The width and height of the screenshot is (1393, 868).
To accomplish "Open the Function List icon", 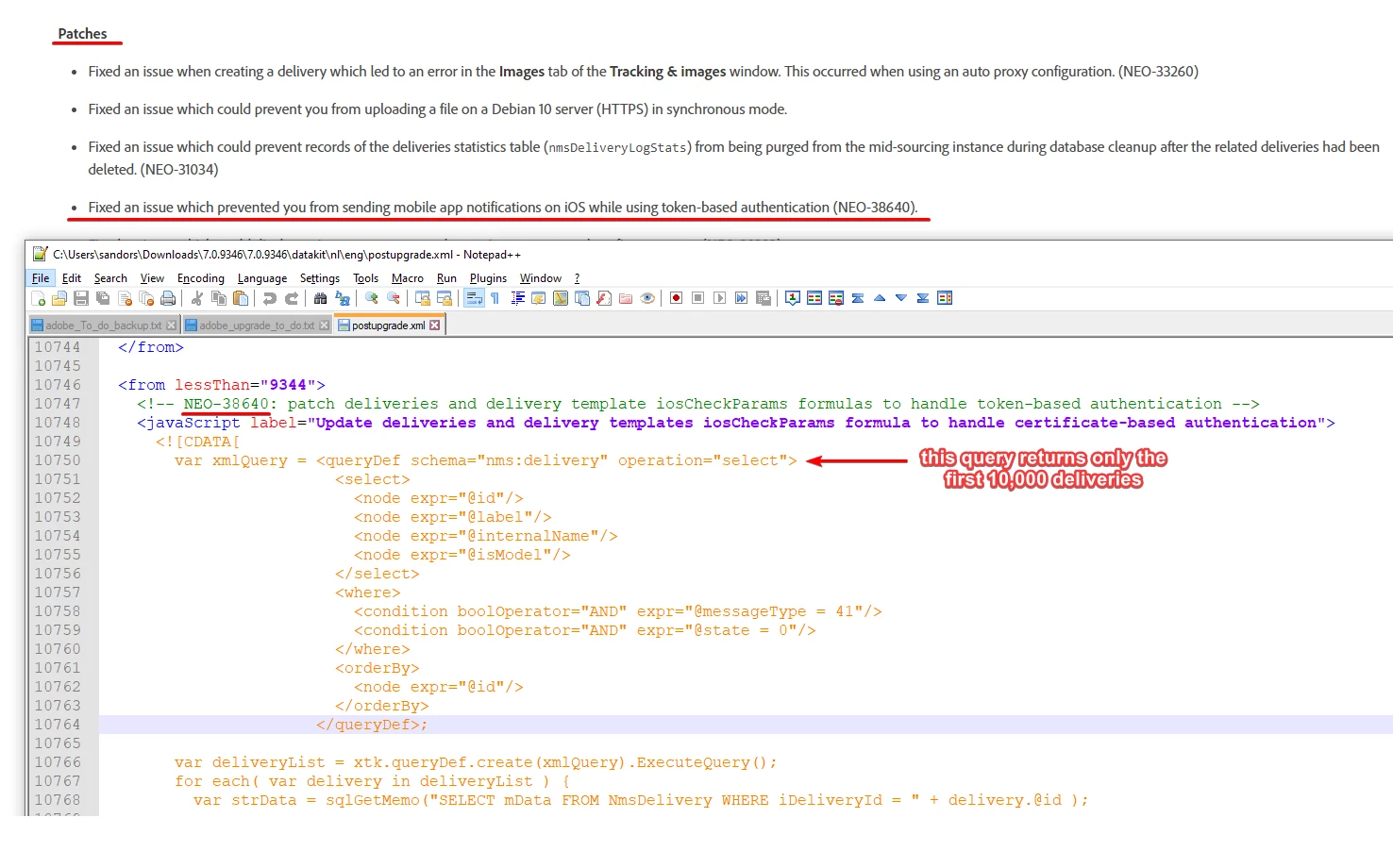I will tap(604, 298).
